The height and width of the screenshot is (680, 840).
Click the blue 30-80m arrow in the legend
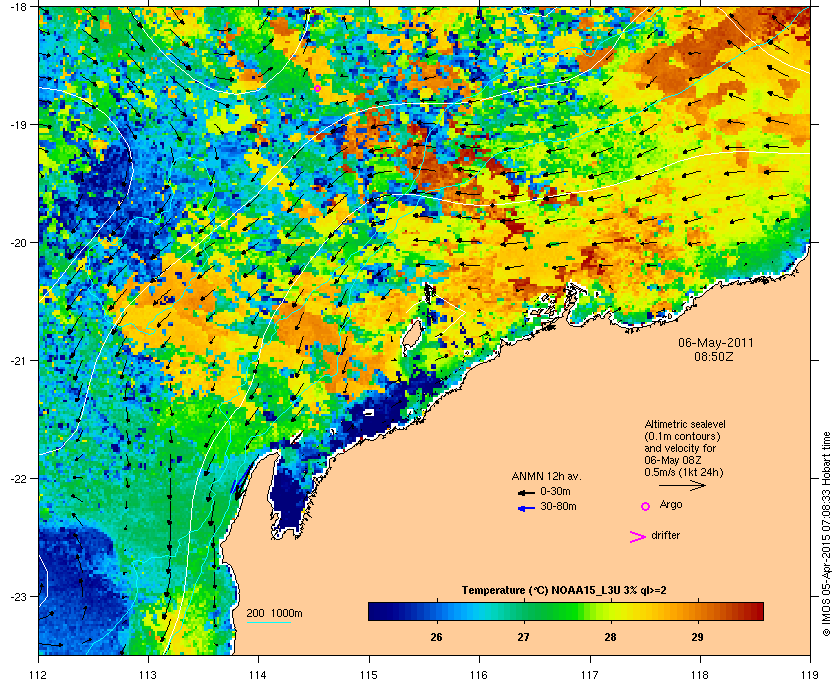click(x=526, y=509)
